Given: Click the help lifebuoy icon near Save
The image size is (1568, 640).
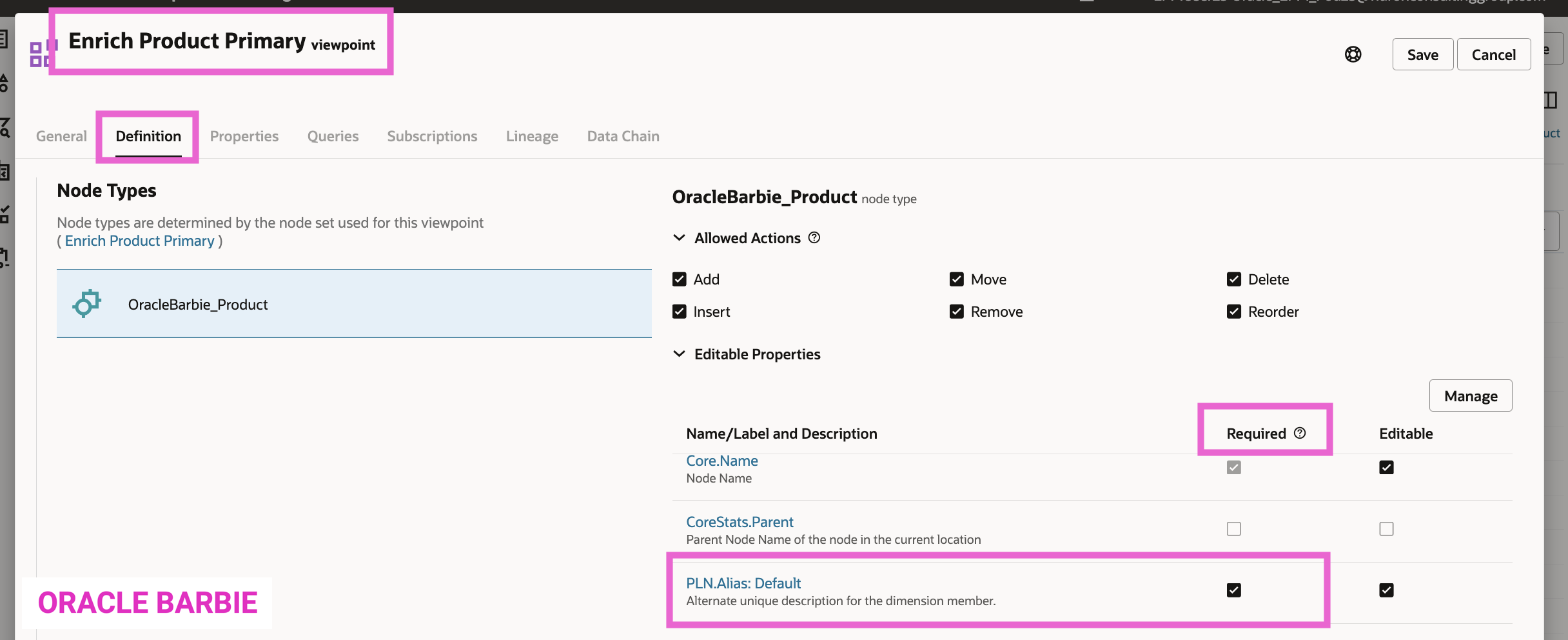Looking at the screenshot, I should pyautogui.click(x=1353, y=55).
